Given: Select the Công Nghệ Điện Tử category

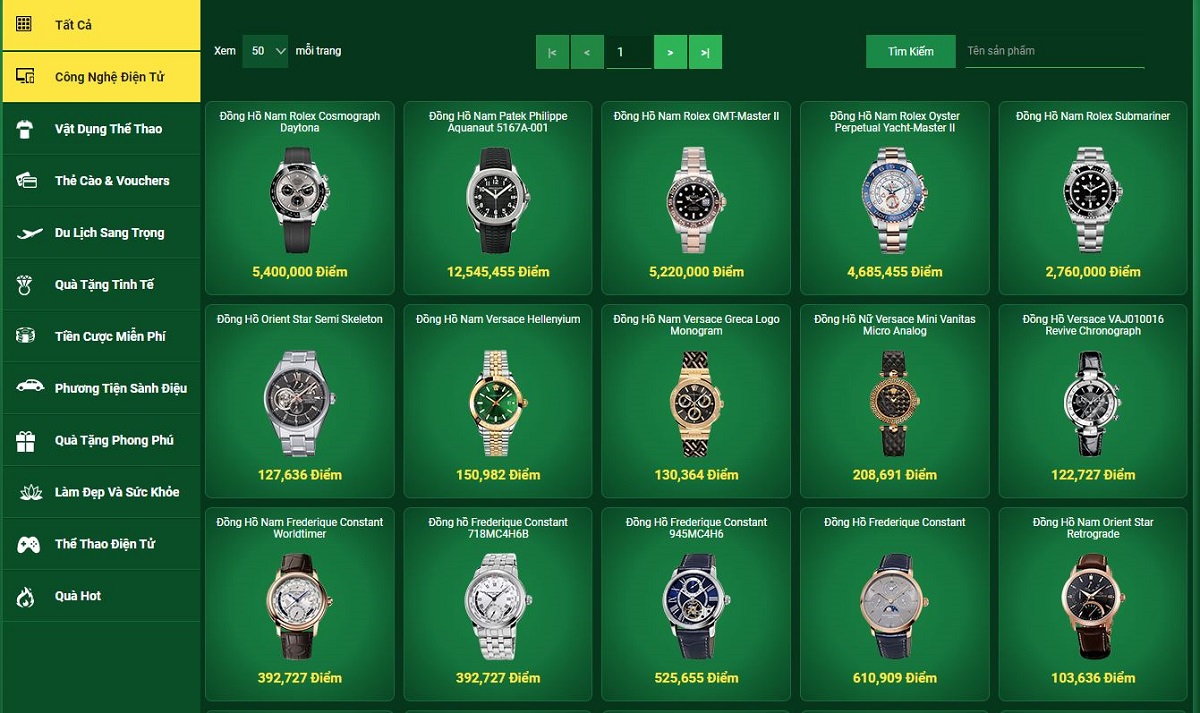Looking at the screenshot, I should [101, 77].
